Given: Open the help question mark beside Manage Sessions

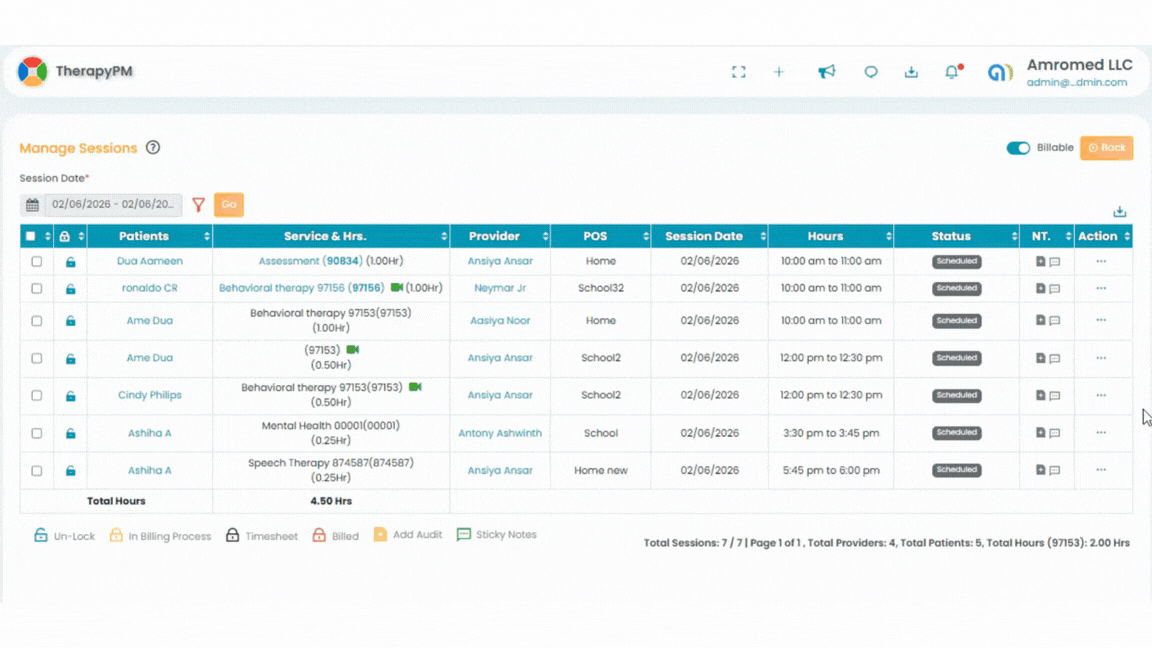Looking at the screenshot, I should pyautogui.click(x=153, y=148).
